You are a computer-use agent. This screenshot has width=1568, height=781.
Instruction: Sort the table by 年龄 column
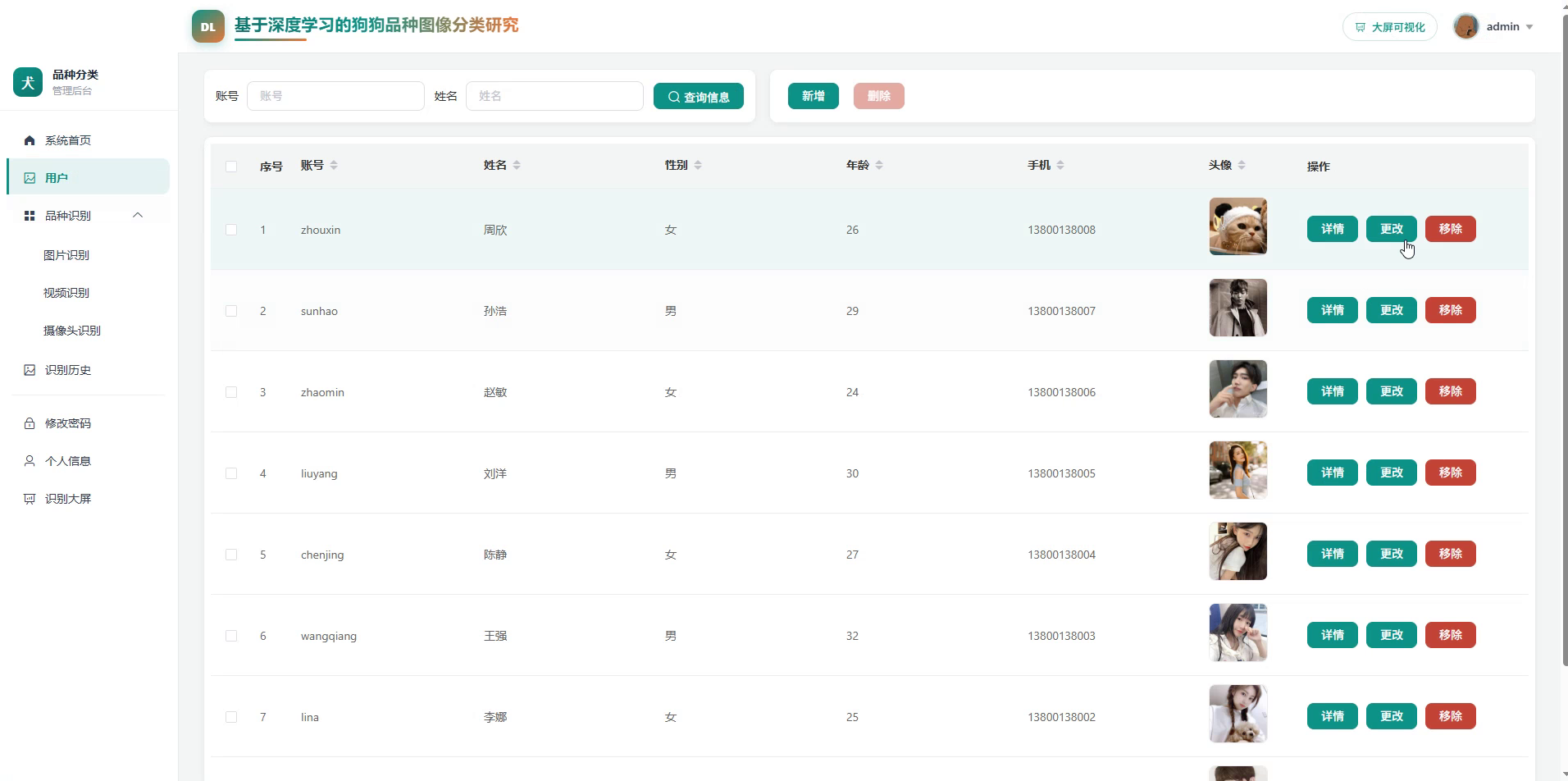click(879, 165)
